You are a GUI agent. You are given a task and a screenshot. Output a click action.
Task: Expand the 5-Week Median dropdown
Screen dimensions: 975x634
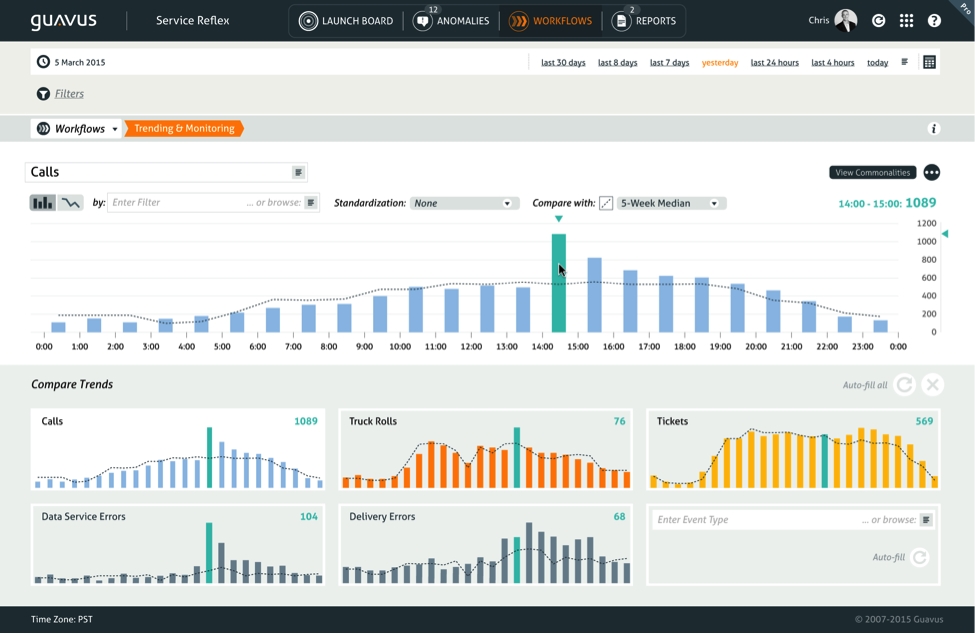pyautogui.click(x=670, y=203)
